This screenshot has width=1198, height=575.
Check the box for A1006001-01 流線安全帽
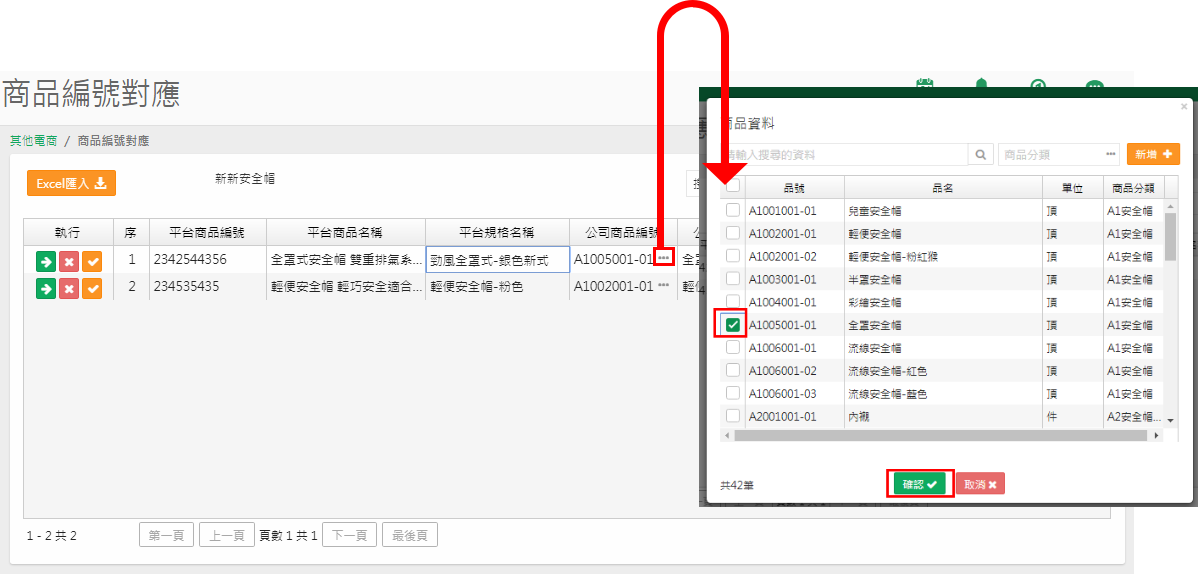[733, 347]
